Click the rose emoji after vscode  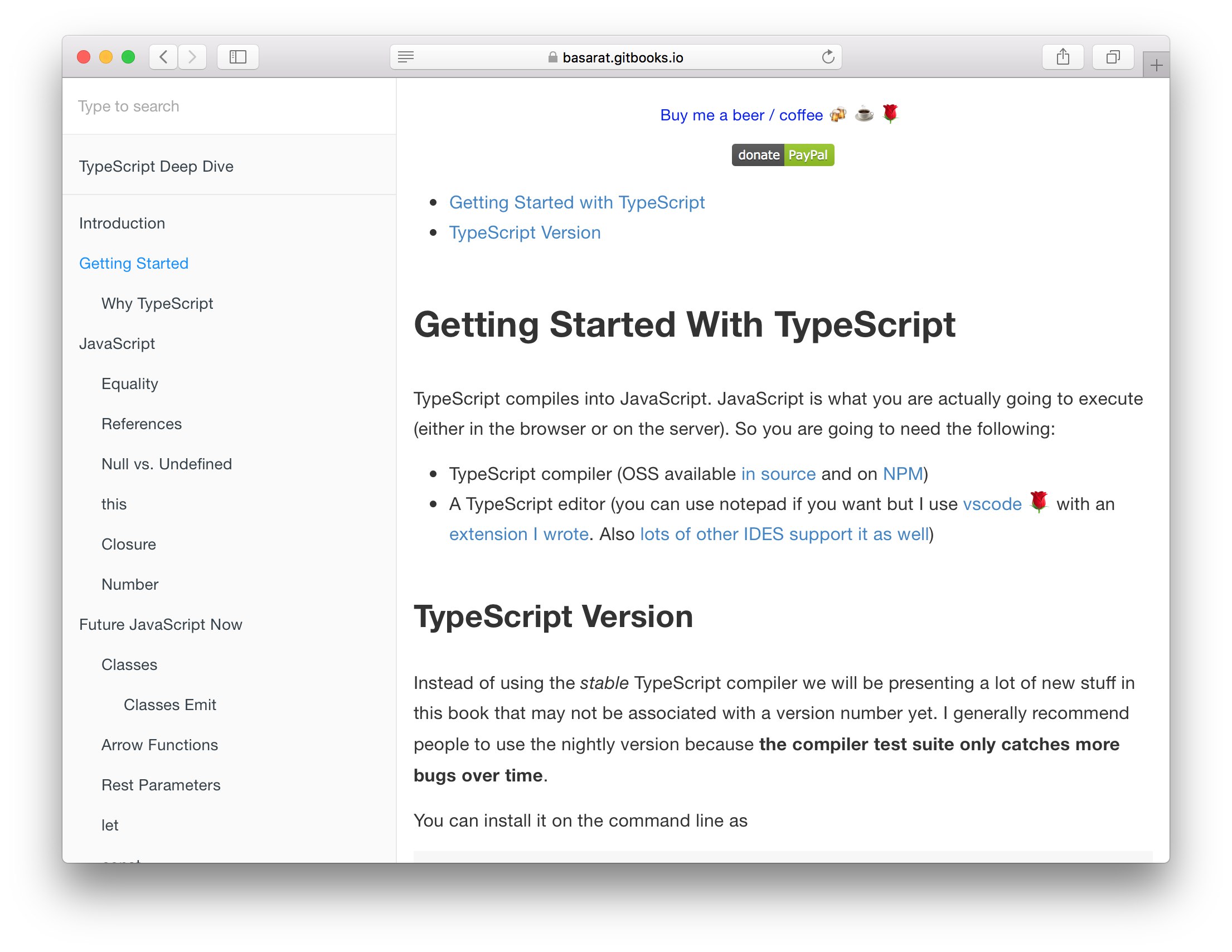(x=1039, y=502)
